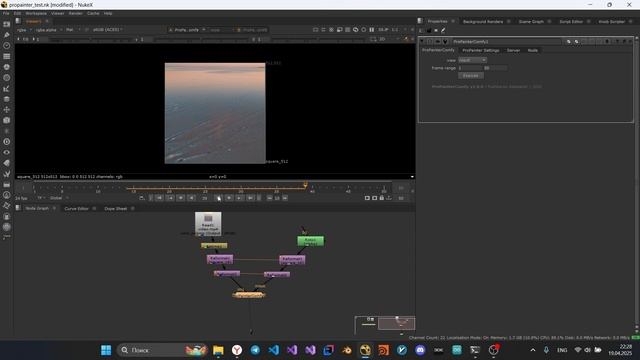Select the Server tab in properties

[513, 51]
